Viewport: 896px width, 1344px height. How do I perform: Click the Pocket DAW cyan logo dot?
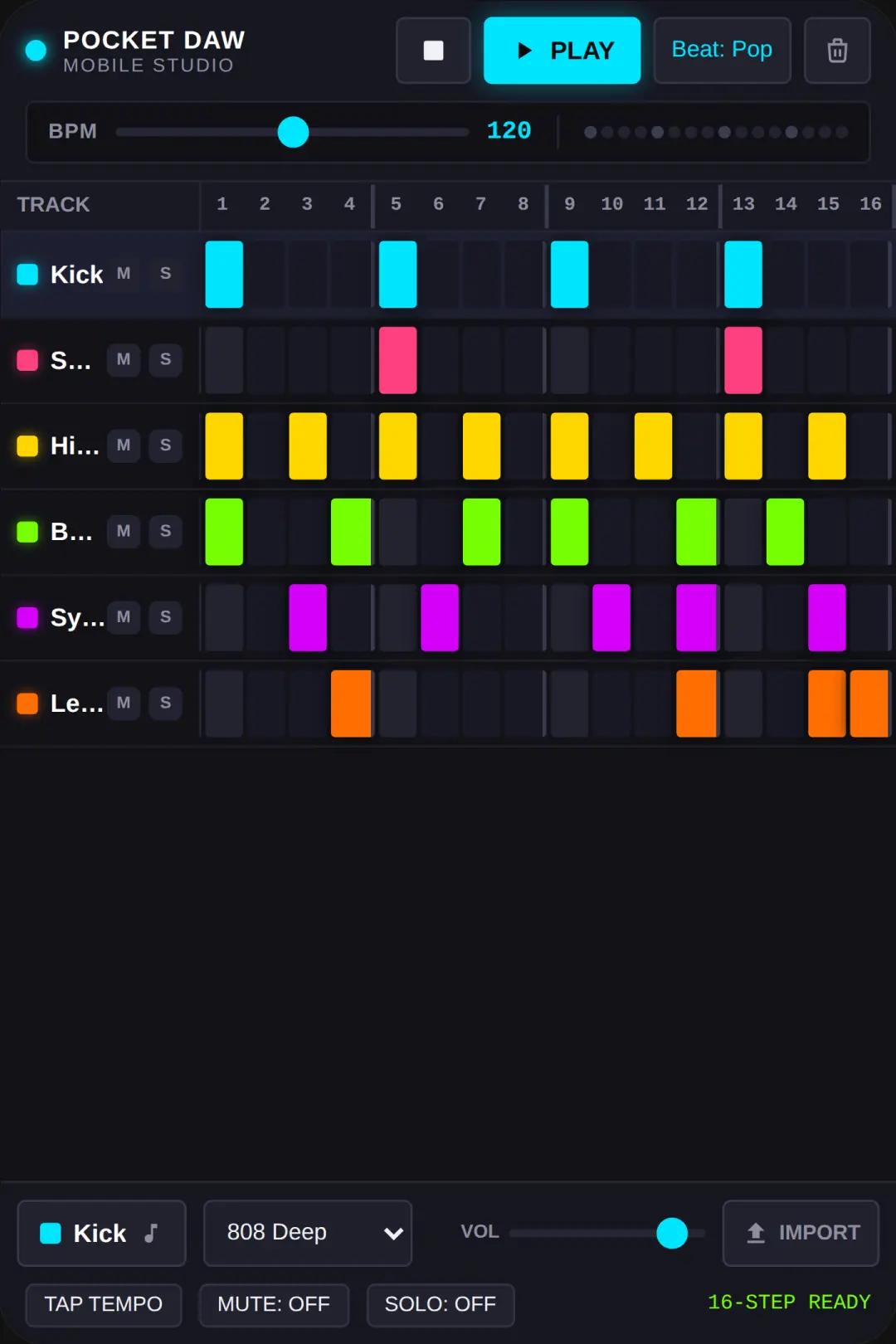[x=36, y=51]
